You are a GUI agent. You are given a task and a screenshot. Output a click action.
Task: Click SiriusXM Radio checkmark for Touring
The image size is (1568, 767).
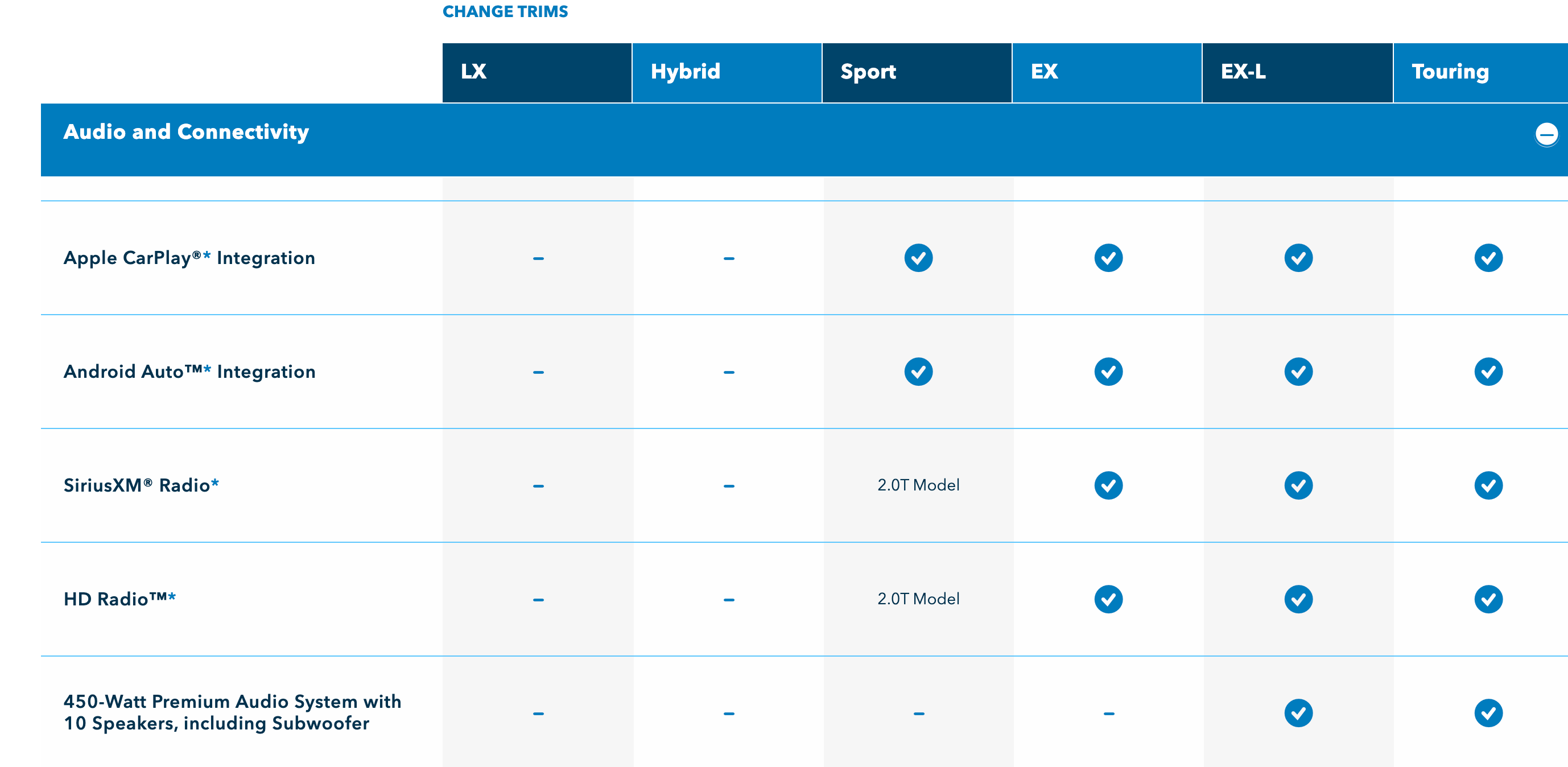click(1488, 486)
